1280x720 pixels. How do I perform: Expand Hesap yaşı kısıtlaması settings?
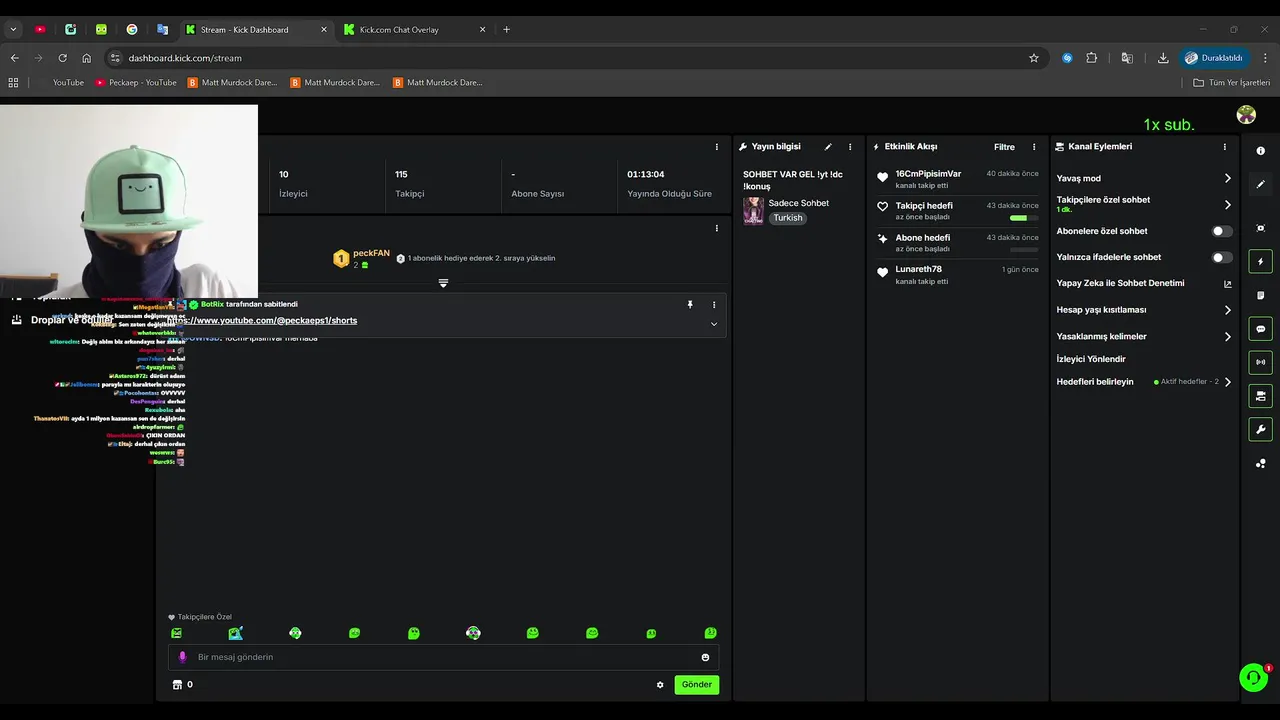click(x=1228, y=310)
